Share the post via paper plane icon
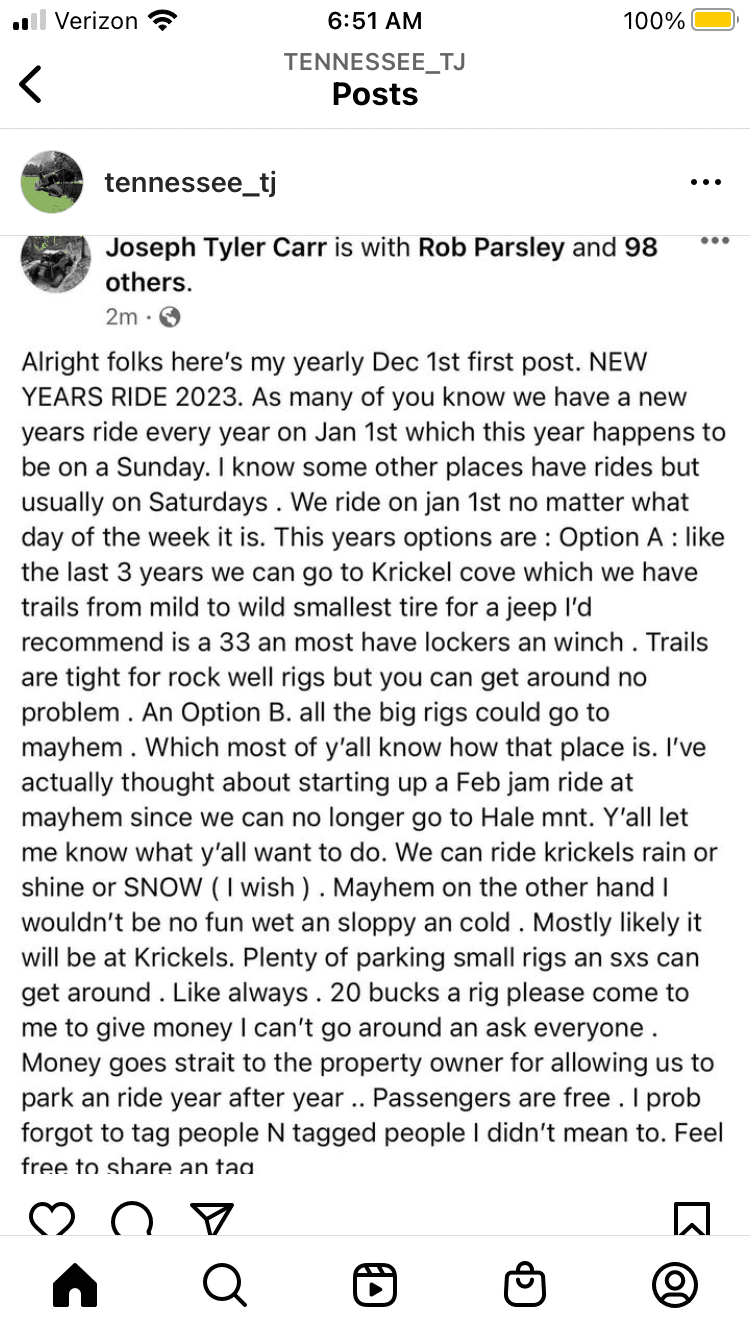The image size is (750, 1334). pyautogui.click(x=211, y=1219)
